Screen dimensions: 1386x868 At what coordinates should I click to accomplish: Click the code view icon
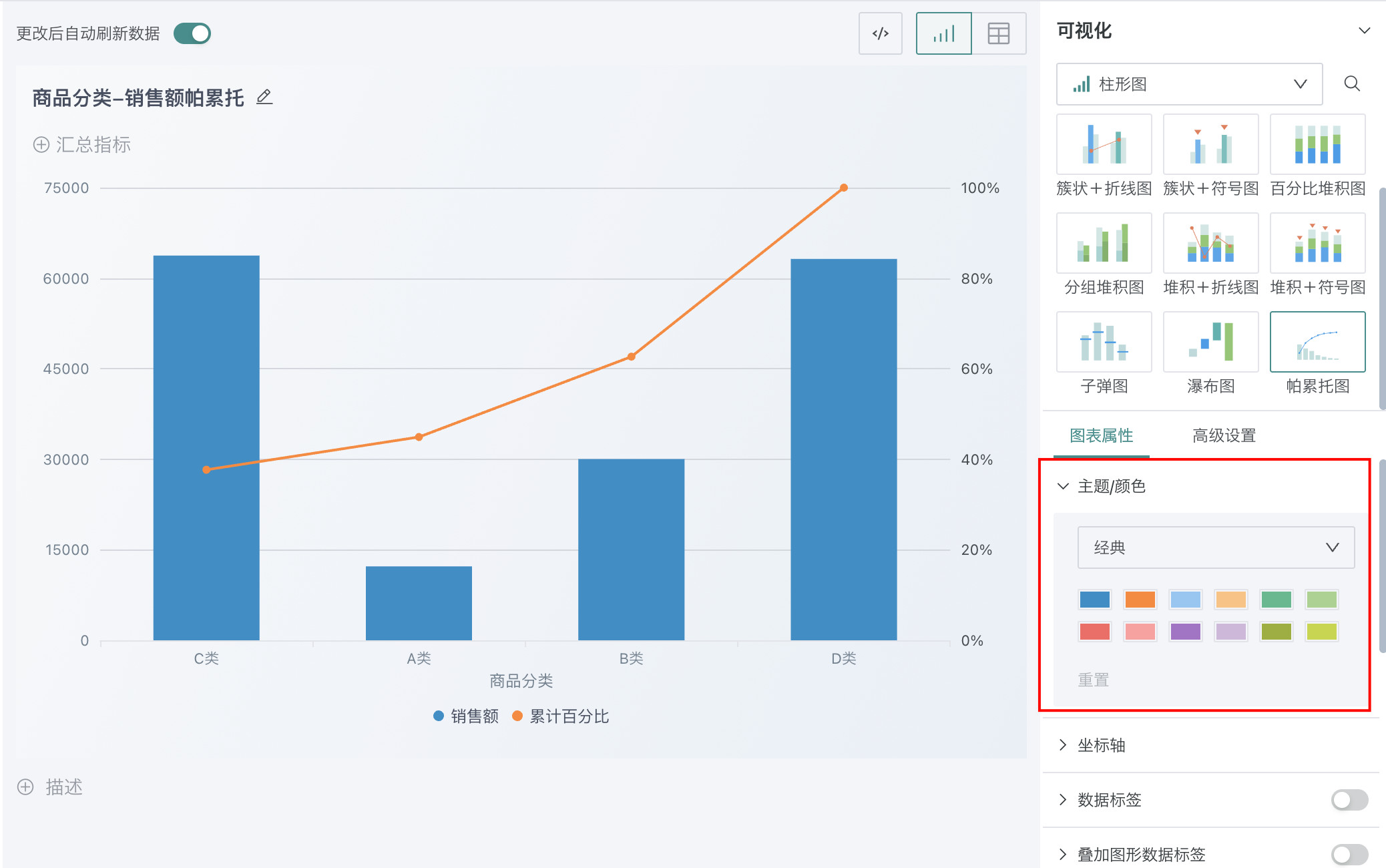(x=880, y=33)
